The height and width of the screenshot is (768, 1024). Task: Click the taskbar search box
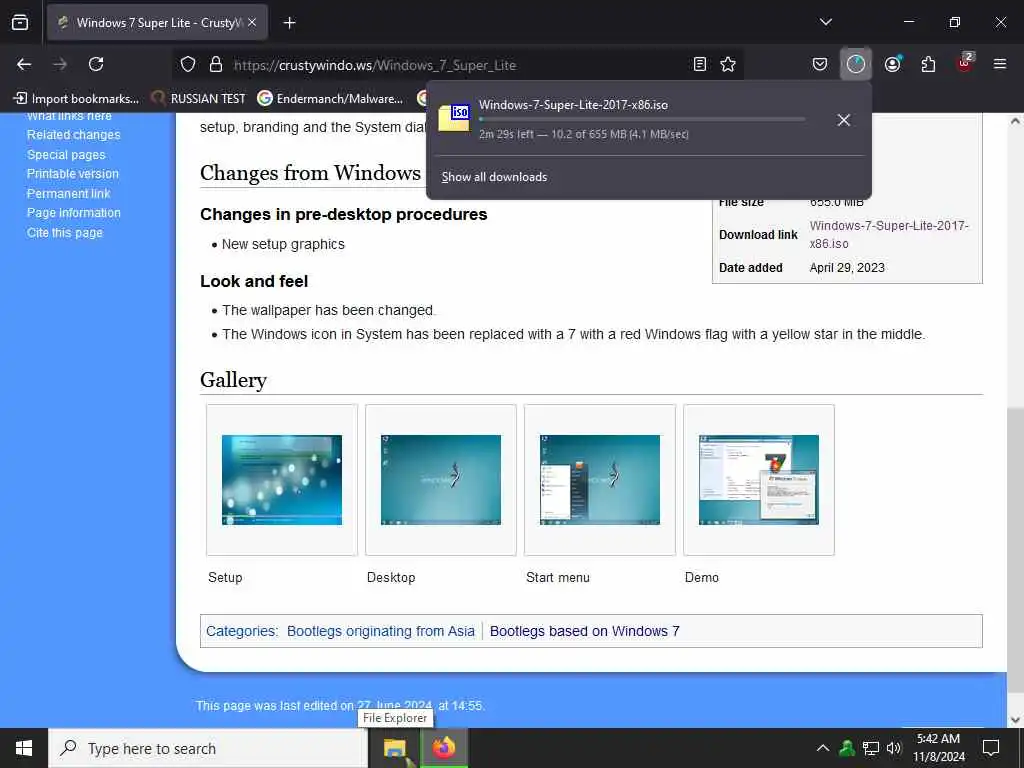[208, 748]
